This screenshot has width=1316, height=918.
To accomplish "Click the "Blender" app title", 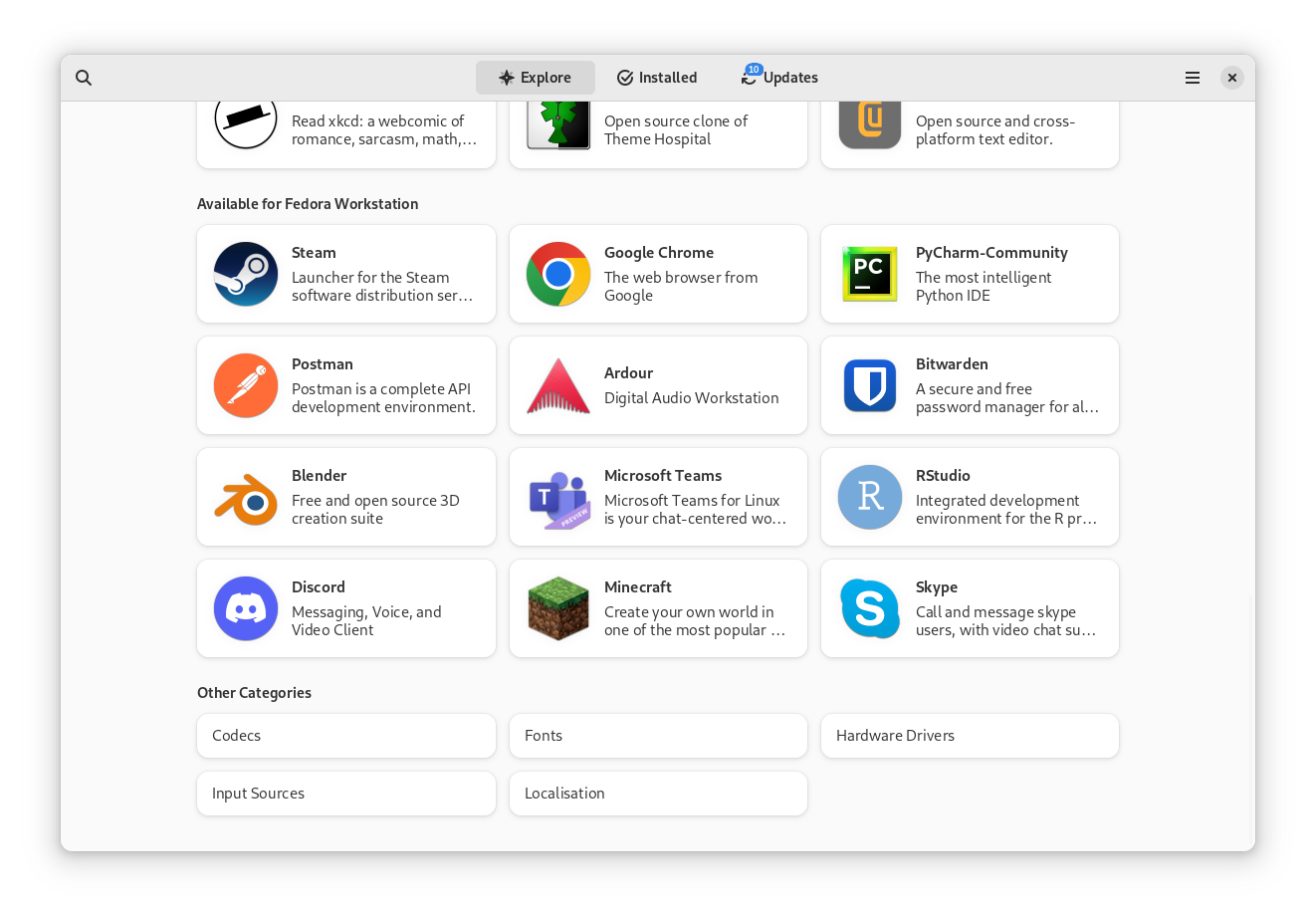I will tap(319, 476).
